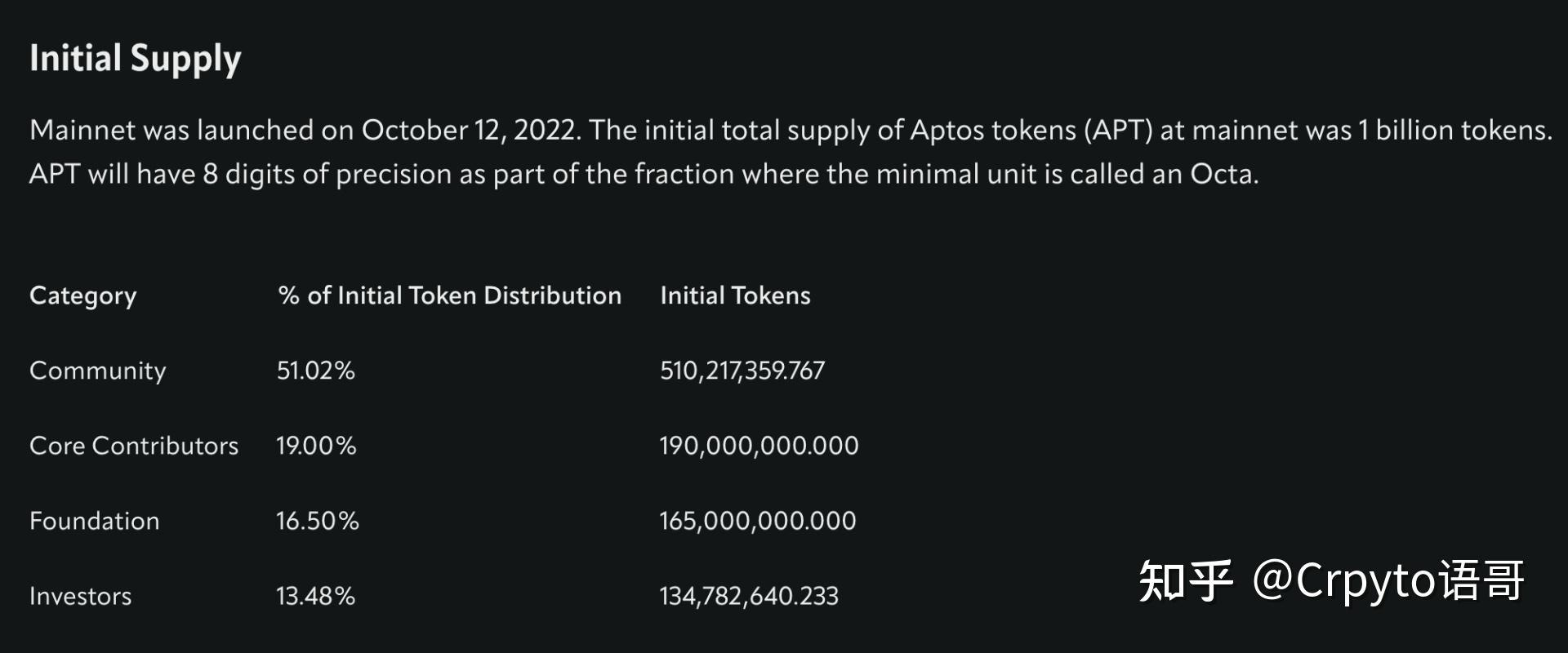Click the 134,782,640.233 token amount

click(749, 597)
